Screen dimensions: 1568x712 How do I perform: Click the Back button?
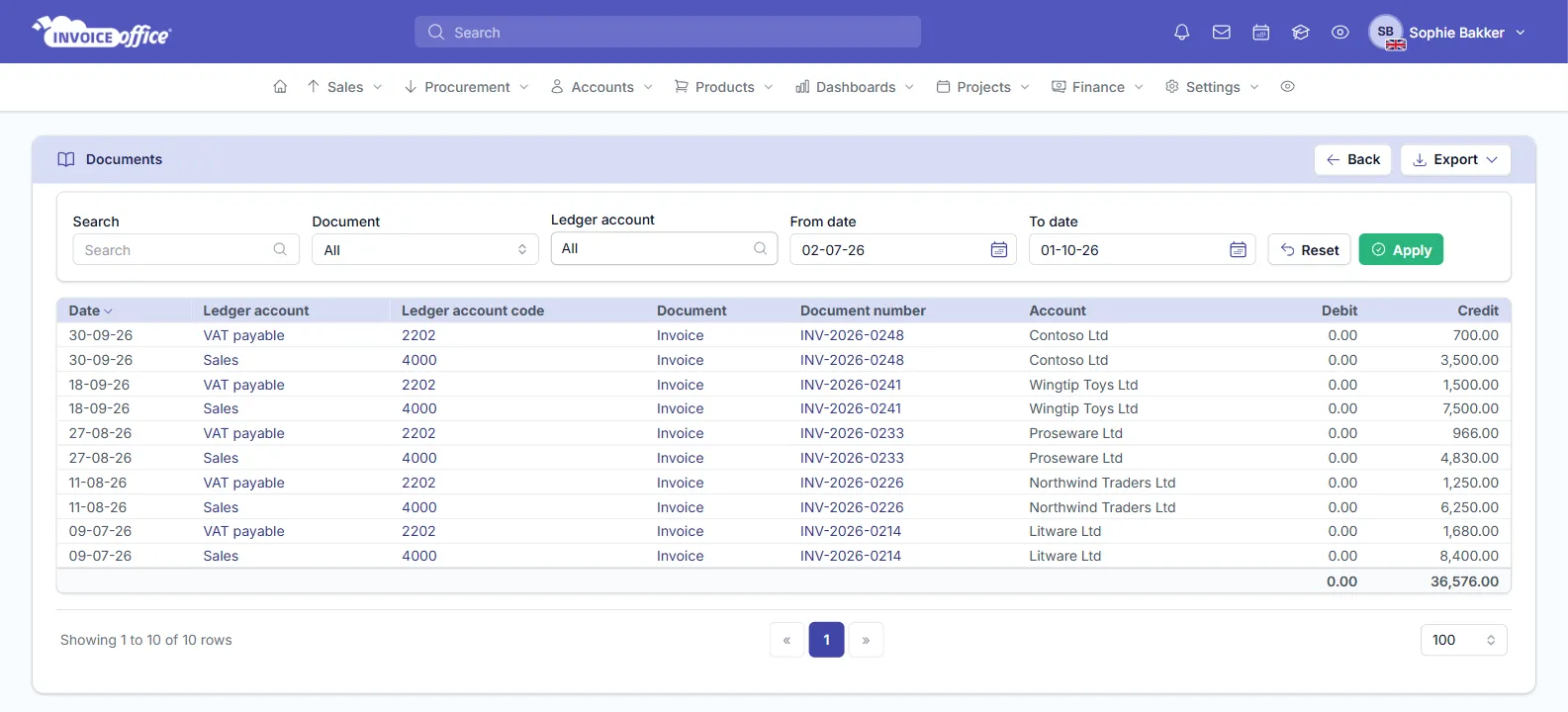pyautogui.click(x=1353, y=159)
